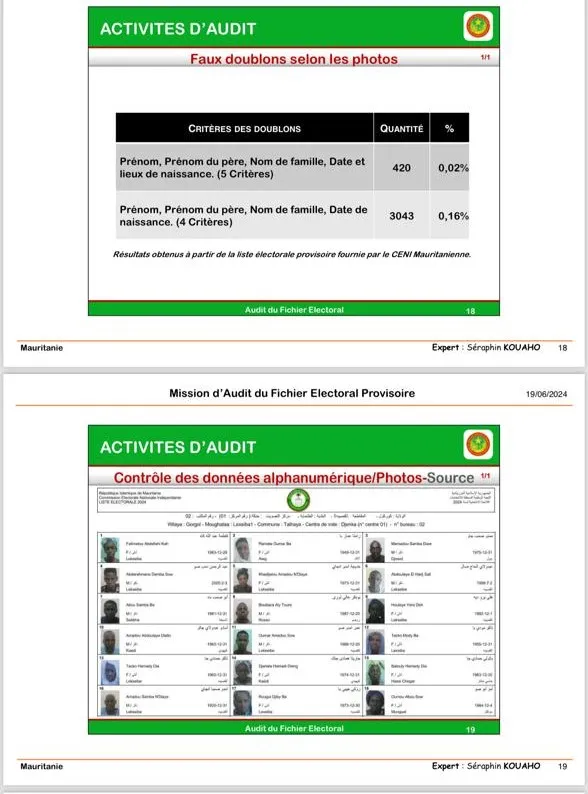Click the emblem on the slide 19 header
The width and height of the screenshot is (588, 794).
(478, 445)
